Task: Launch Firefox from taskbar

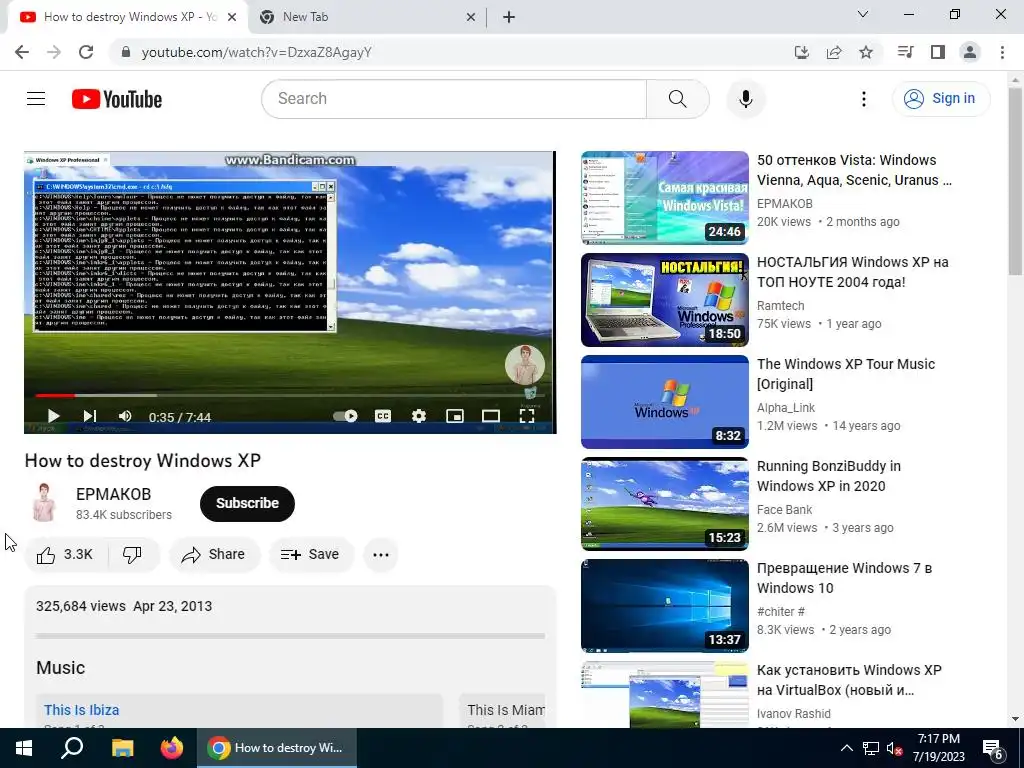Action: [x=172, y=748]
